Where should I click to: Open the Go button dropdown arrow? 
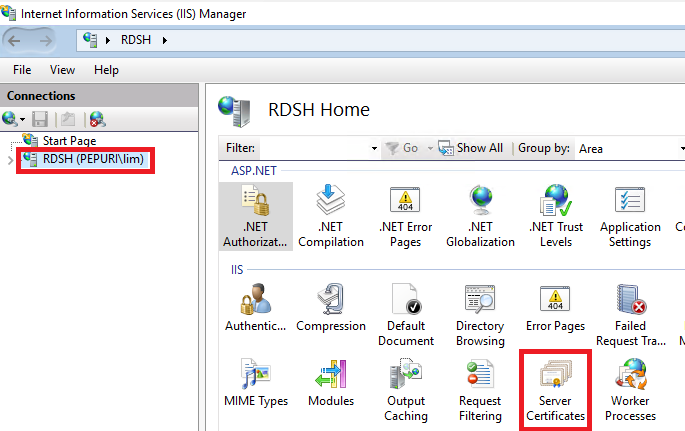[430, 148]
